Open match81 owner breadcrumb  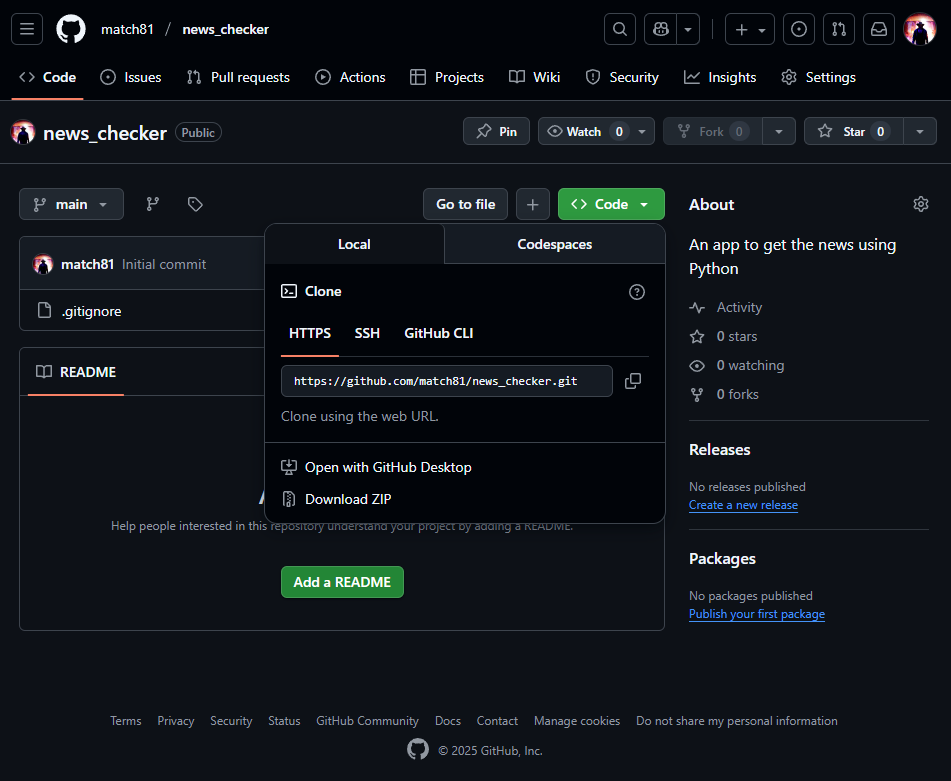coord(127,29)
